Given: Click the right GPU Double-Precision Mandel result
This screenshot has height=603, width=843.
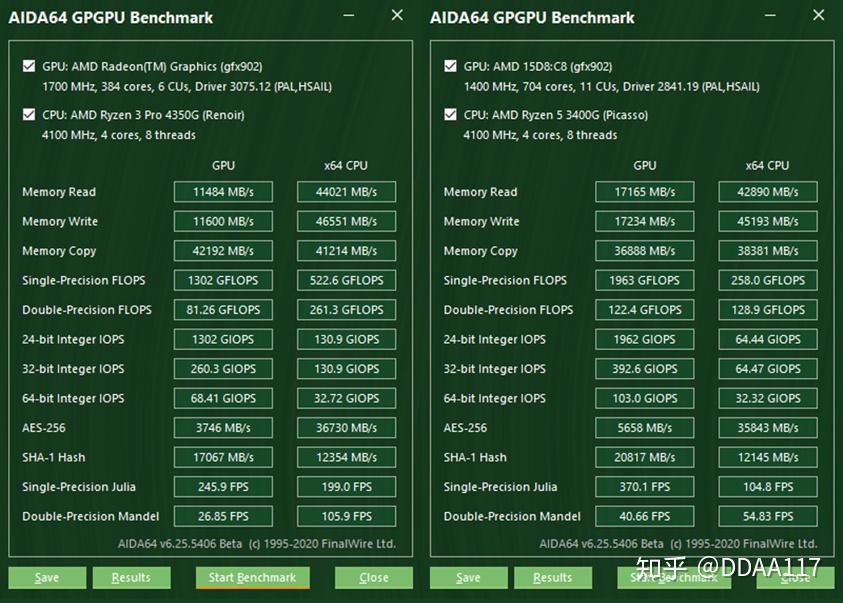Looking at the screenshot, I should 644,516.
